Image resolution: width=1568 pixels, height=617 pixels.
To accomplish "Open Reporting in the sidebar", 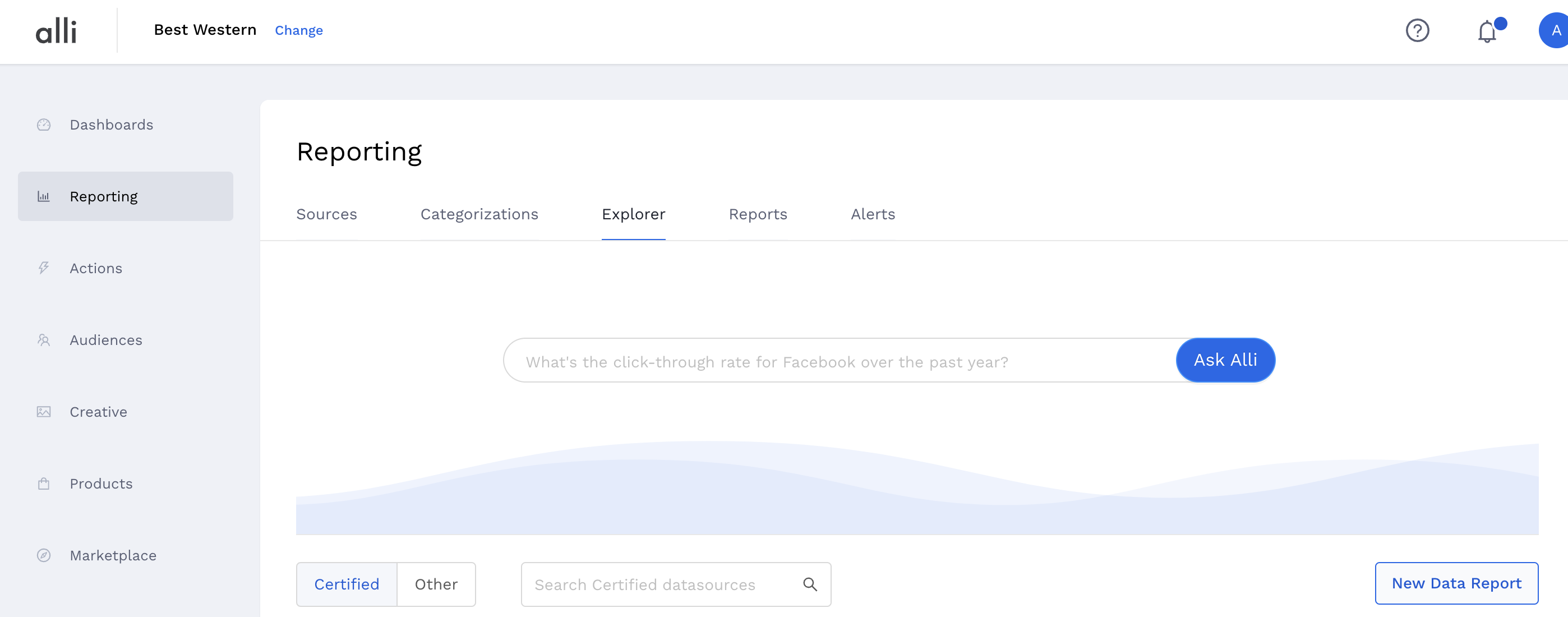I will click(126, 197).
